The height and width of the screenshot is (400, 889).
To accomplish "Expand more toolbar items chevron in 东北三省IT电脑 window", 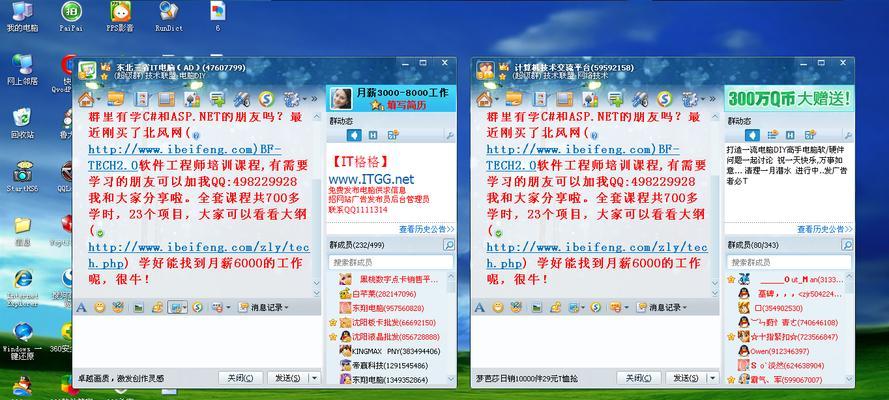I will tap(314, 100).
